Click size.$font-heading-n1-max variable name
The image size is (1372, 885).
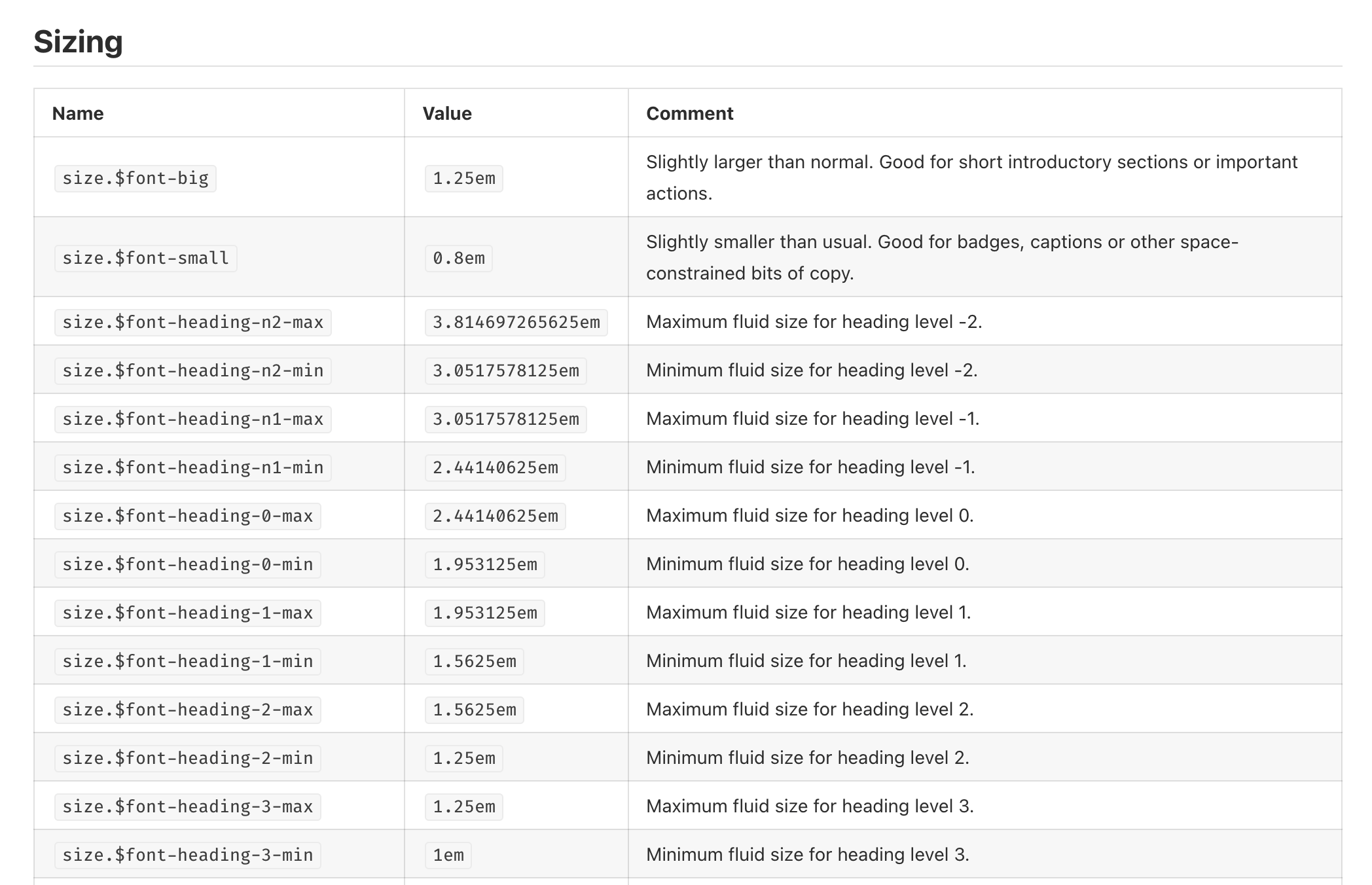192,419
